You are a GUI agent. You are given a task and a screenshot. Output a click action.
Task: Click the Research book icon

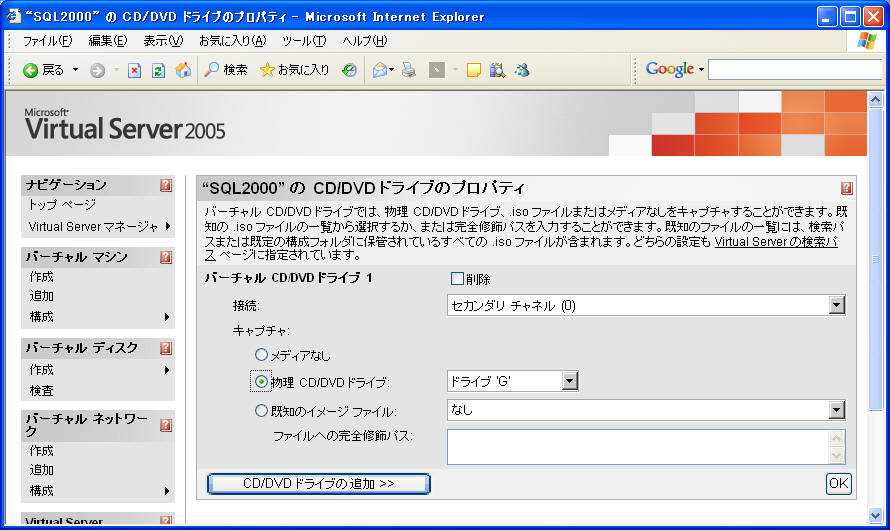(x=498, y=70)
